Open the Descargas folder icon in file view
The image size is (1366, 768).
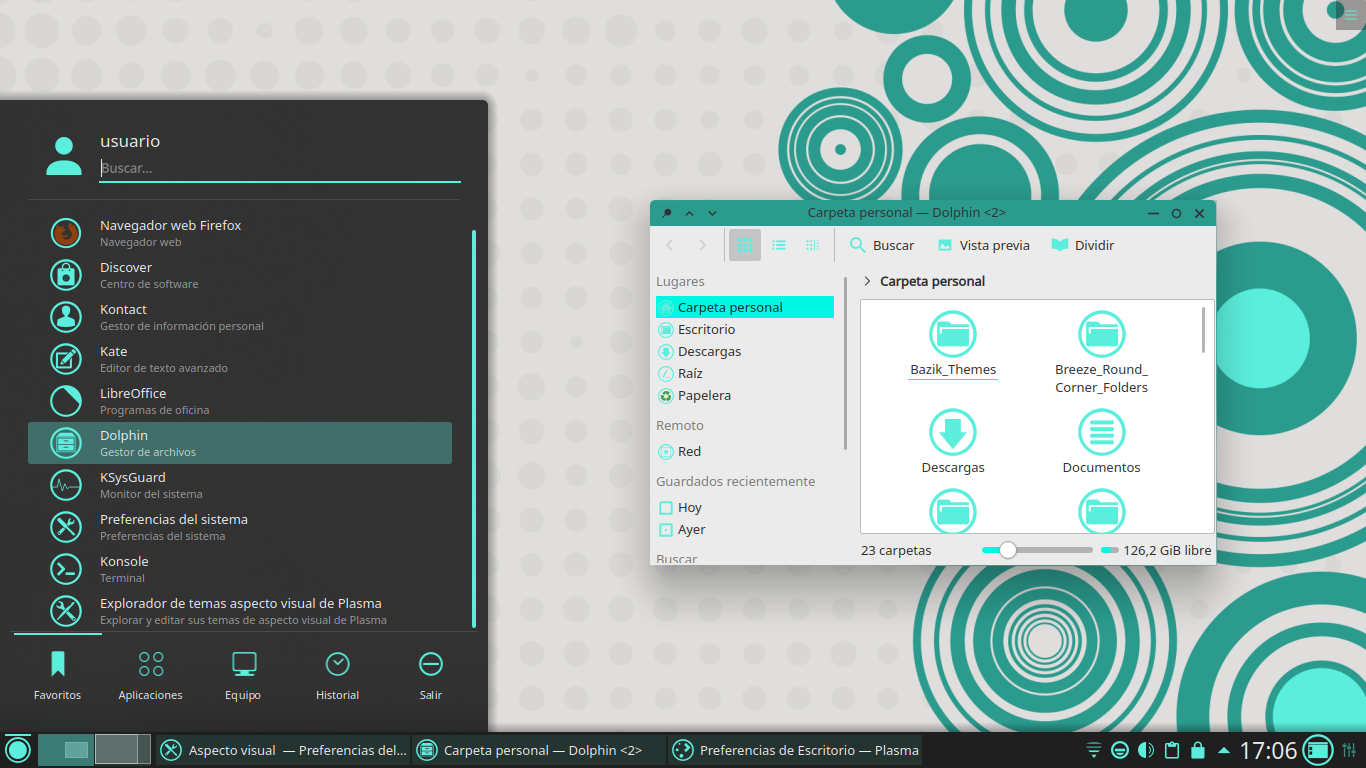[x=953, y=441]
